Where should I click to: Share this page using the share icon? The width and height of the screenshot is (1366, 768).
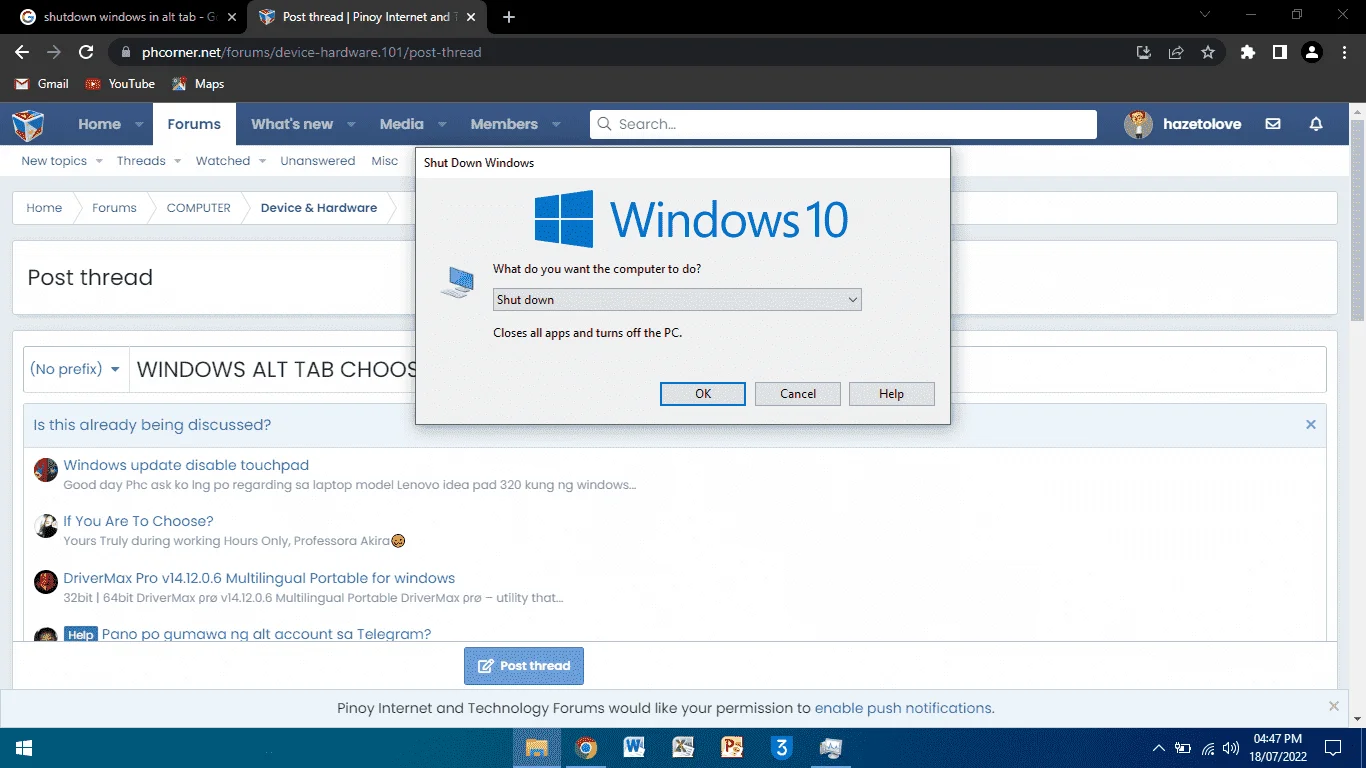[x=1176, y=52]
